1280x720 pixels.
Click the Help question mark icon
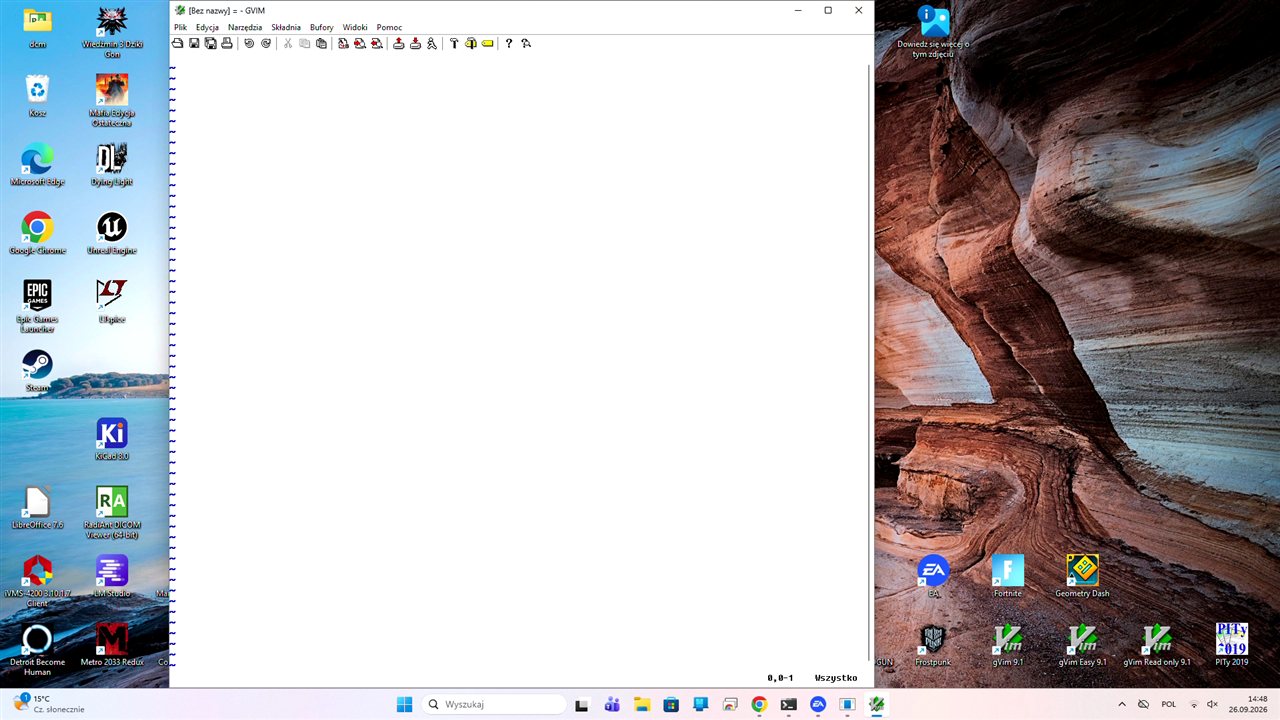509,43
